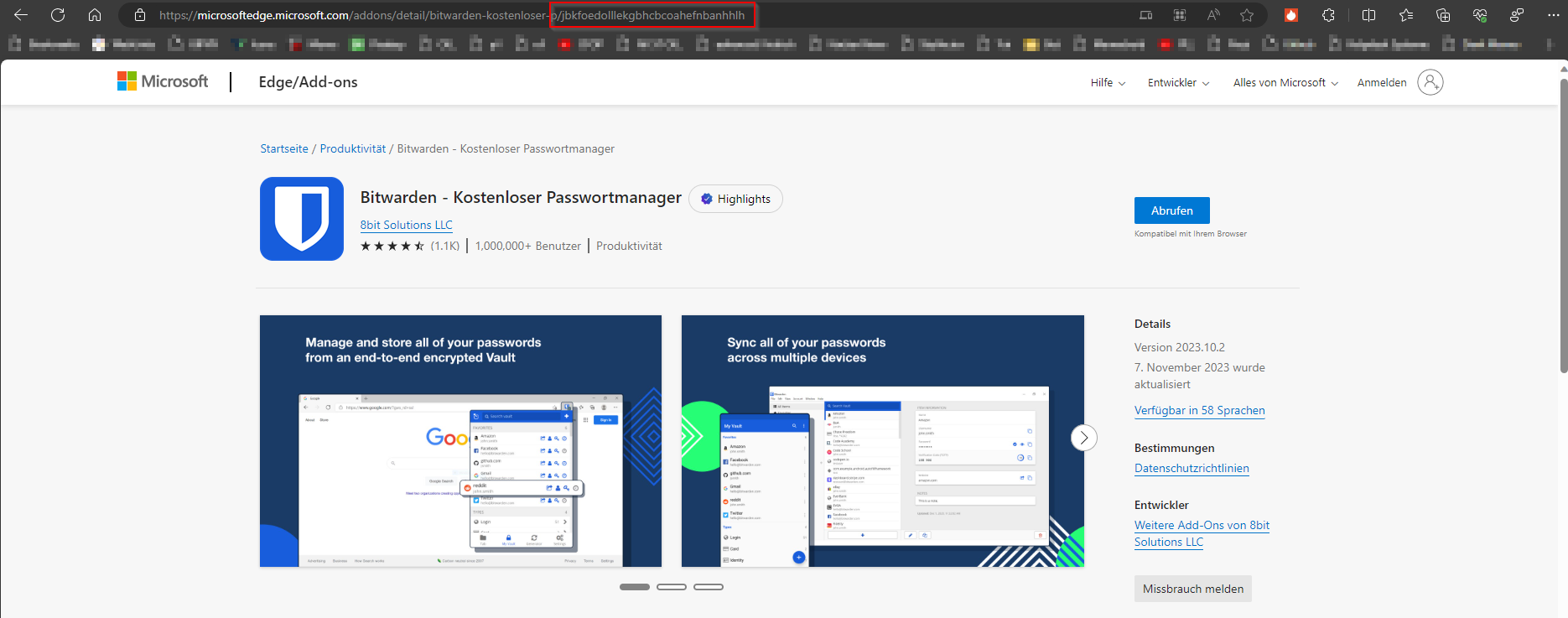Open the Extensions puzzle-piece menu
This screenshot has width=1568, height=618.
(x=1328, y=15)
